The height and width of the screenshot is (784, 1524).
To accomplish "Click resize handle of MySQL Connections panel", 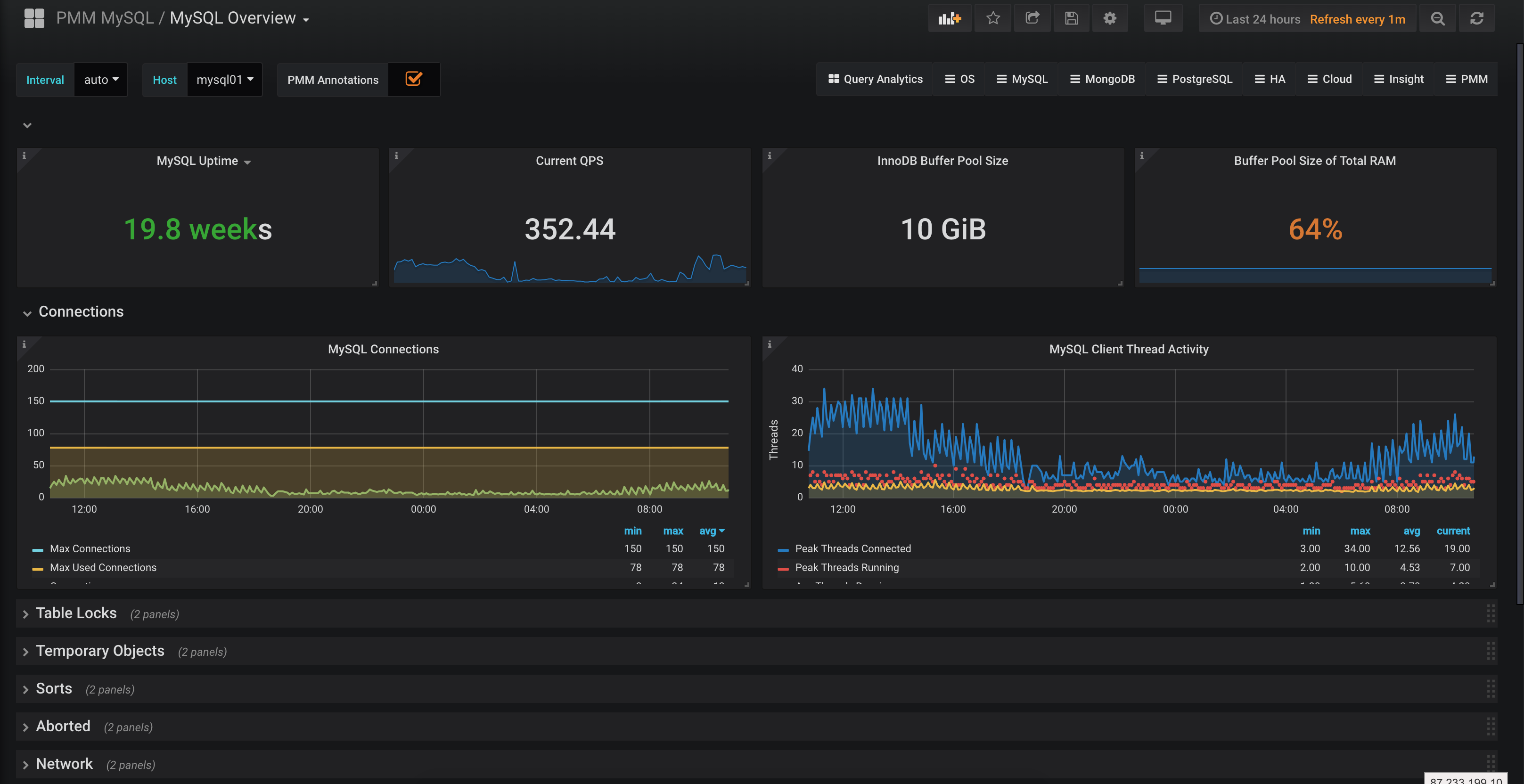I will [x=746, y=584].
